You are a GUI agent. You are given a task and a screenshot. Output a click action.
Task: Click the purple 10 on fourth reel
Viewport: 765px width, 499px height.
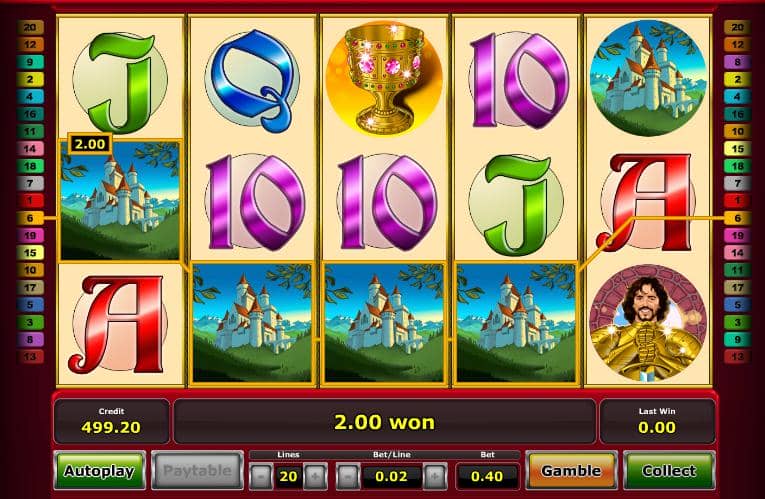[x=518, y=80]
